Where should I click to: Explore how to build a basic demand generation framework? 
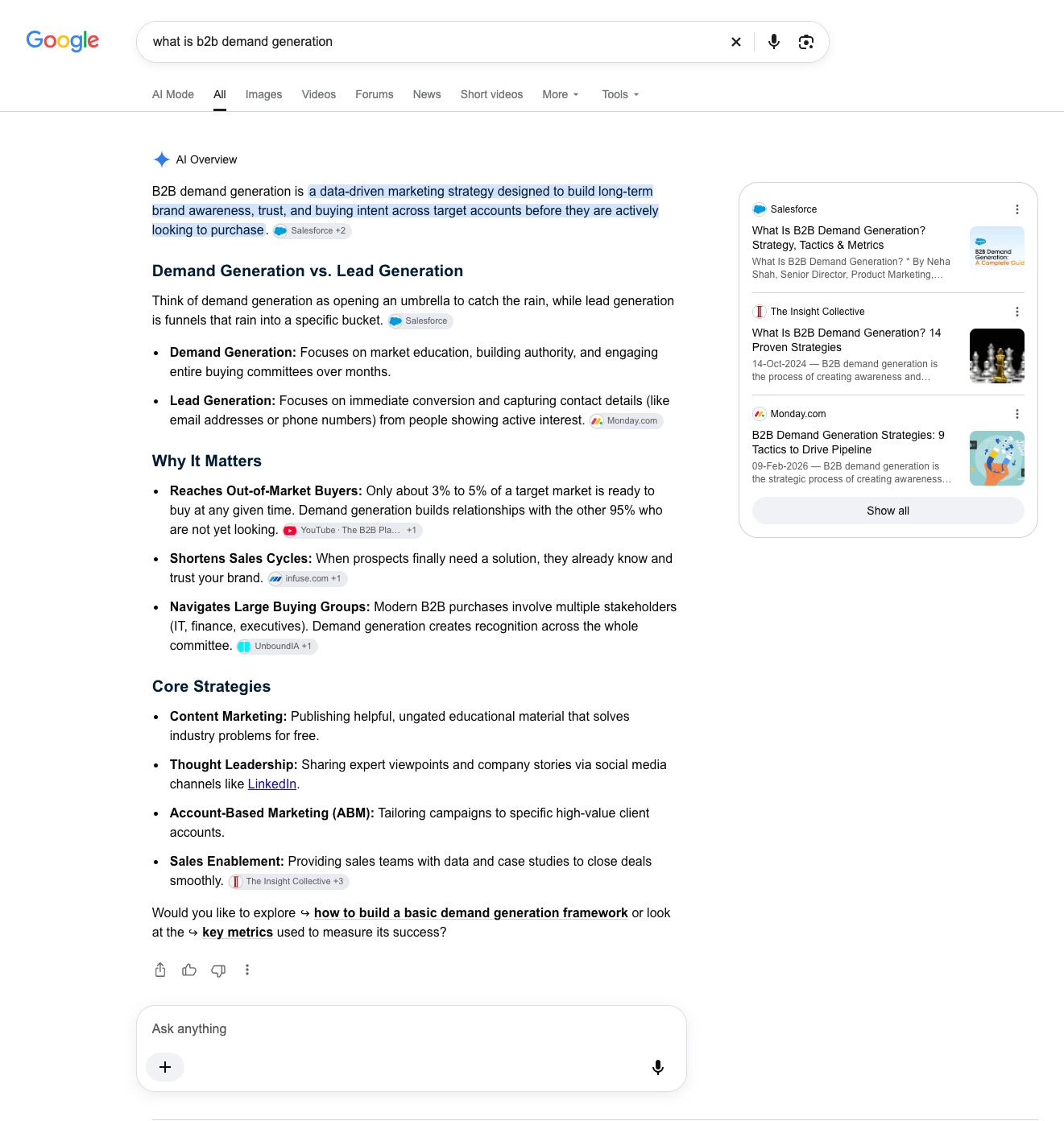pyautogui.click(x=470, y=913)
